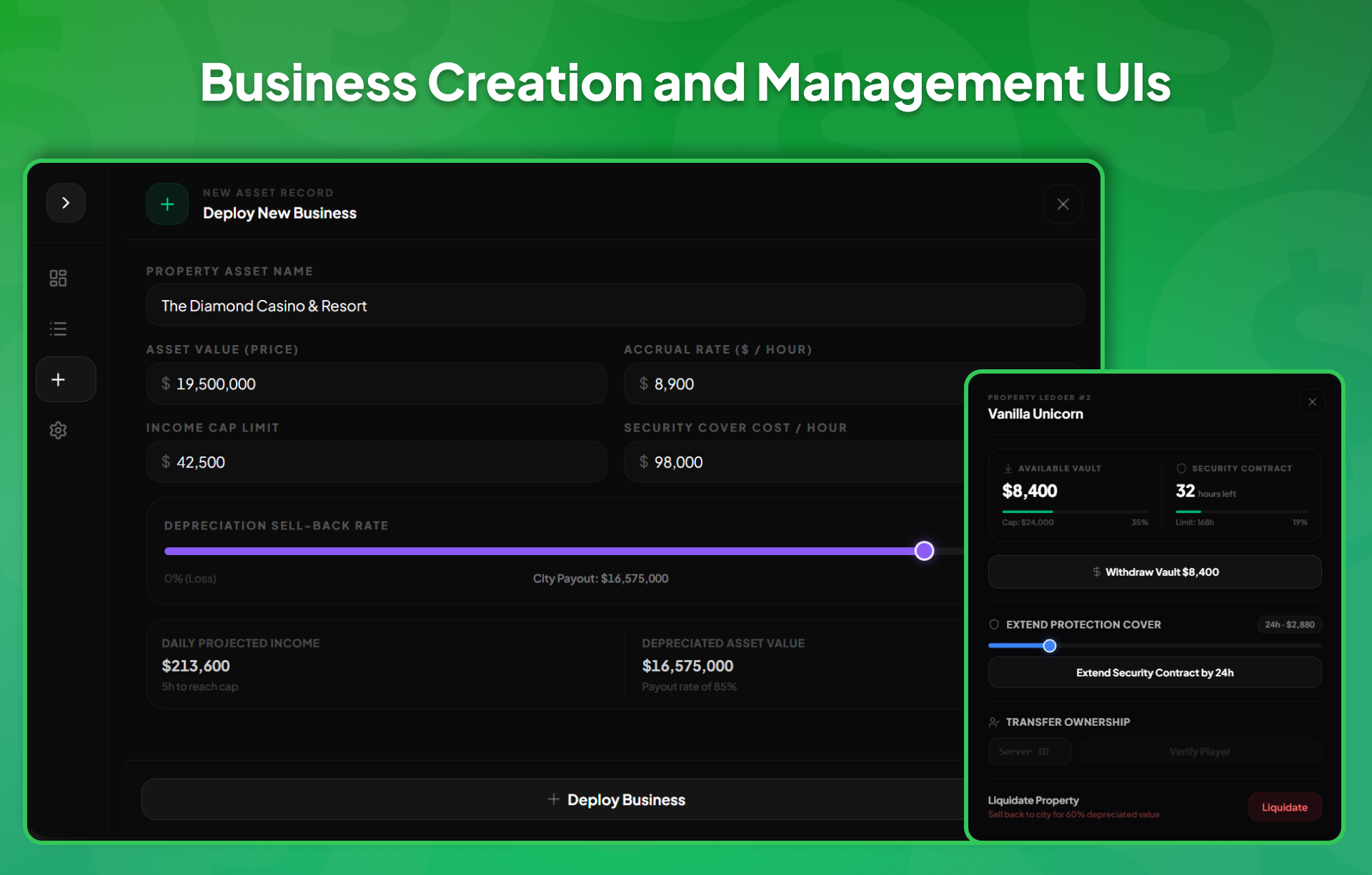Viewport: 1372px width, 875px height.
Task: Click the red Liquidate button
Action: (1284, 807)
